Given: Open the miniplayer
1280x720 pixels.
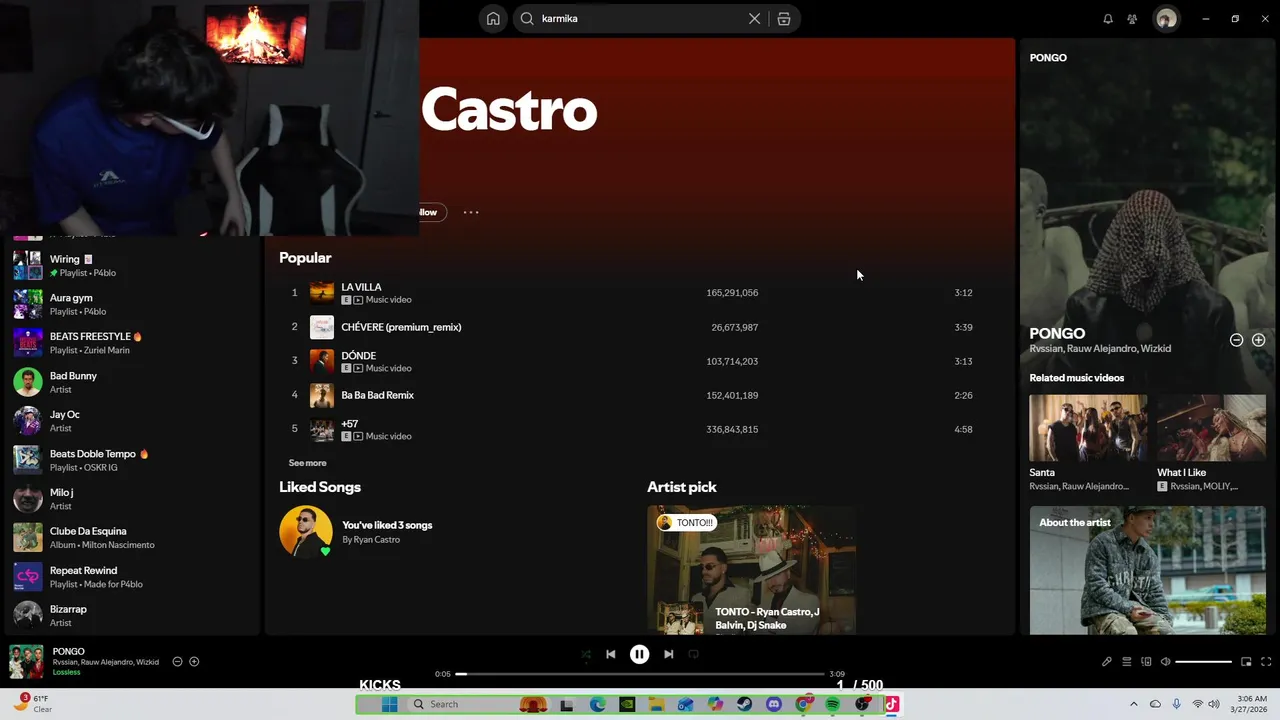Looking at the screenshot, I should [1246, 661].
